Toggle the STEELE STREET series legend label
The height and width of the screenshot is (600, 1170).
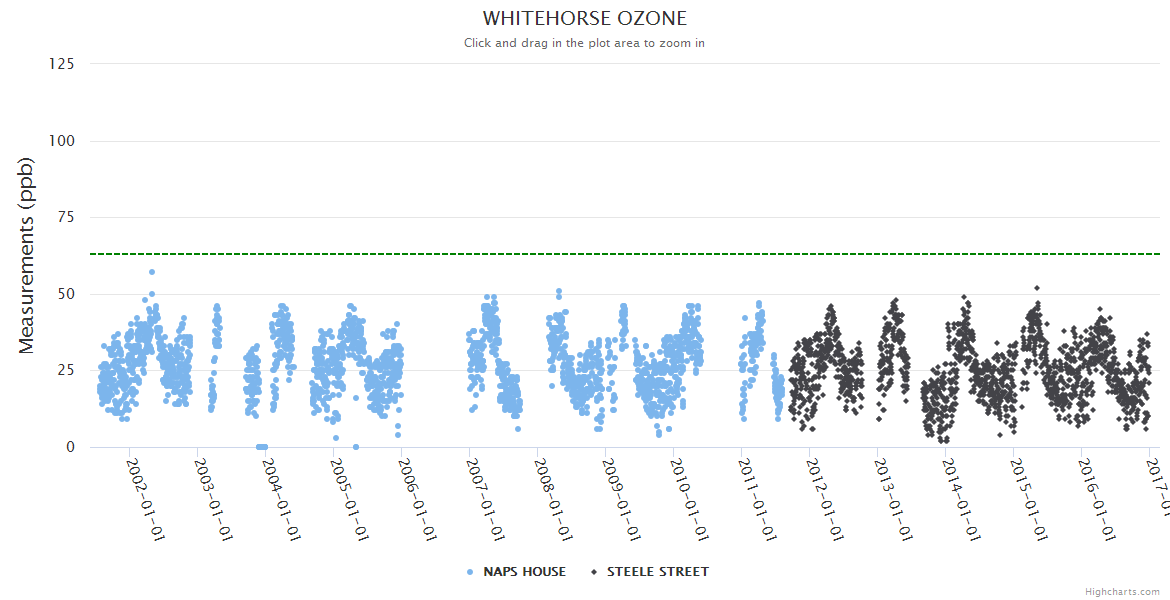pyautogui.click(x=657, y=572)
